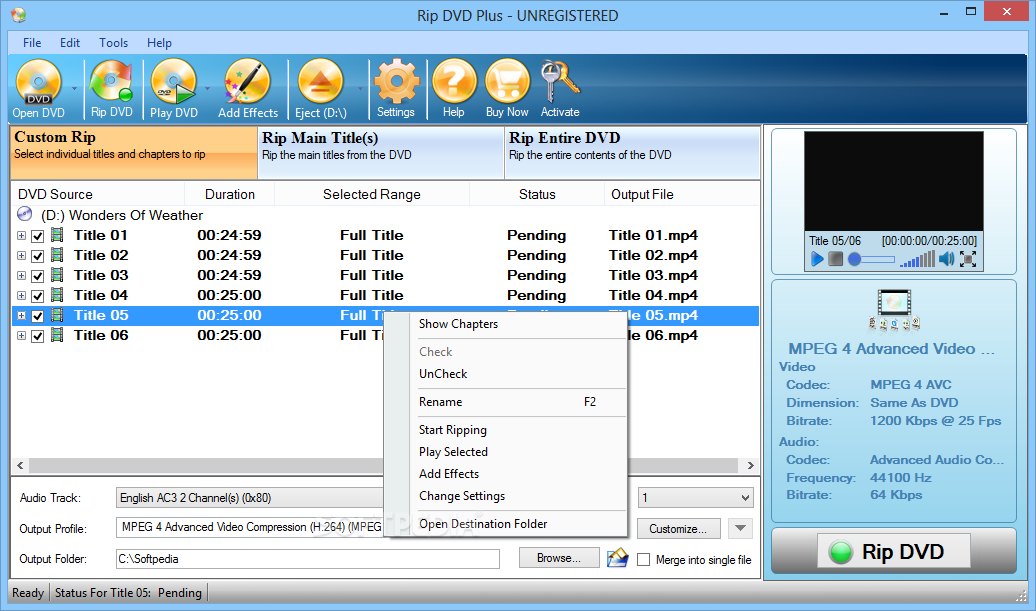The image size is (1036, 611).
Task: Expand the Title 03 tree node
Action: (x=22, y=275)
